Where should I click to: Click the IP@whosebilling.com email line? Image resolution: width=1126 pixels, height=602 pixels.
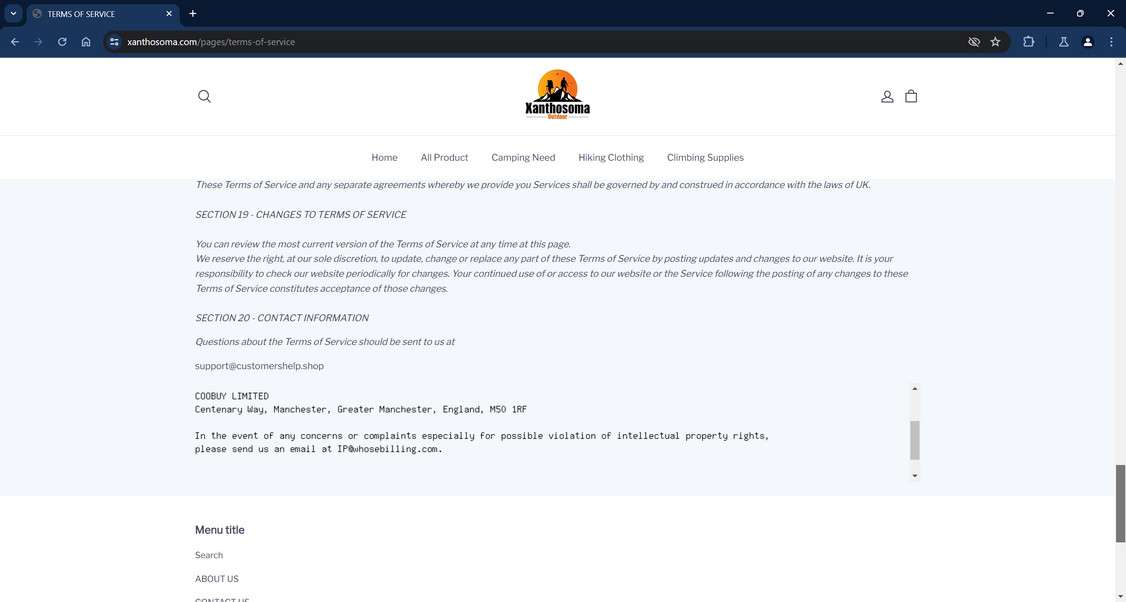pos(319,449)
